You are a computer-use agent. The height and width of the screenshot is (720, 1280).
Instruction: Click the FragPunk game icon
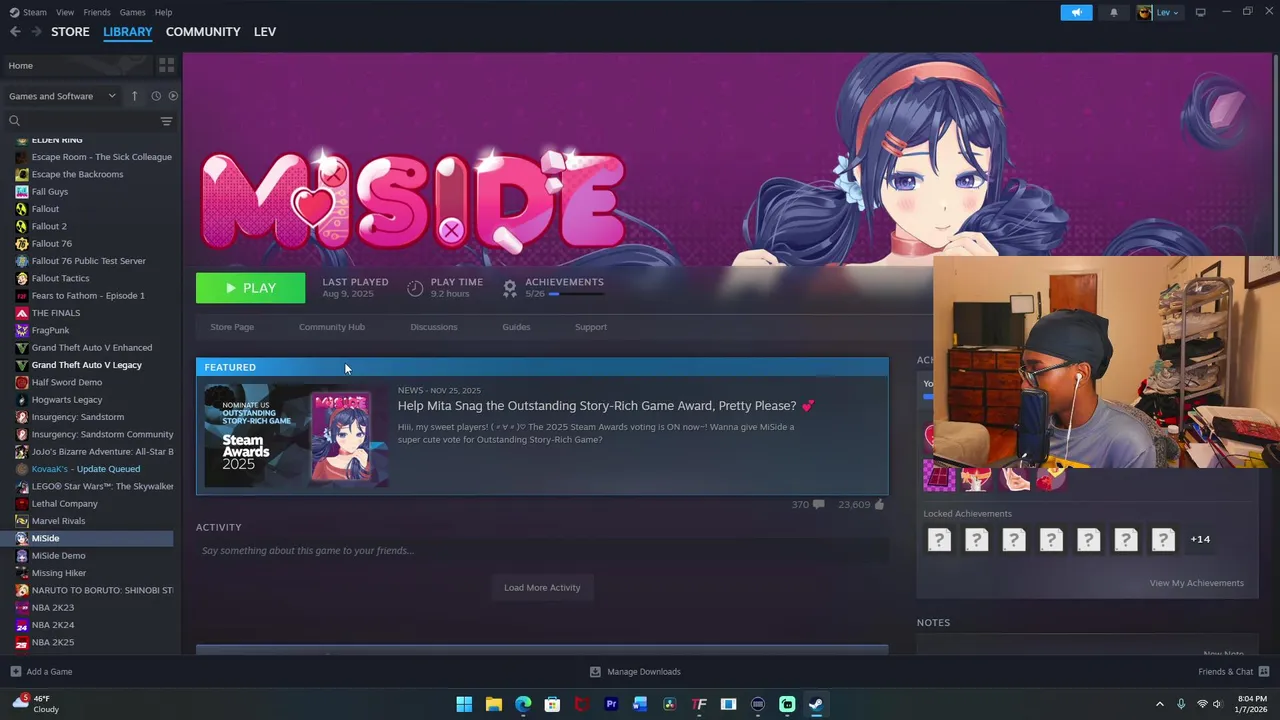pos(21,330)
